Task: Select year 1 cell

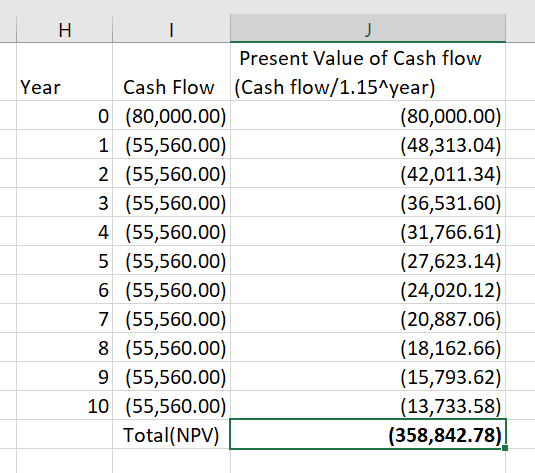Action: [64, 144]
